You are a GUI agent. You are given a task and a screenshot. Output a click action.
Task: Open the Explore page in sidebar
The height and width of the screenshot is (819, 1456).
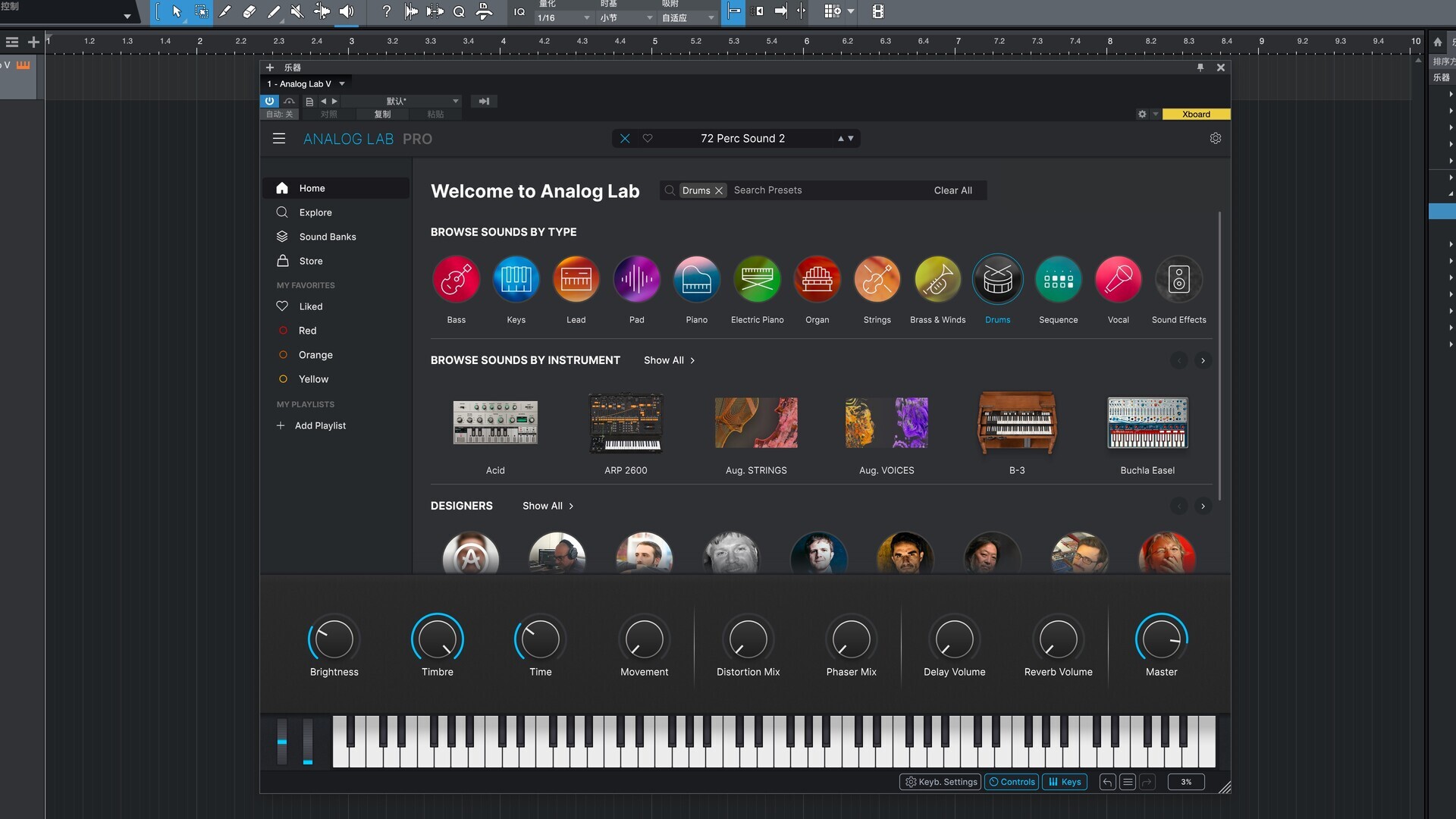click(x=336, y=212)
